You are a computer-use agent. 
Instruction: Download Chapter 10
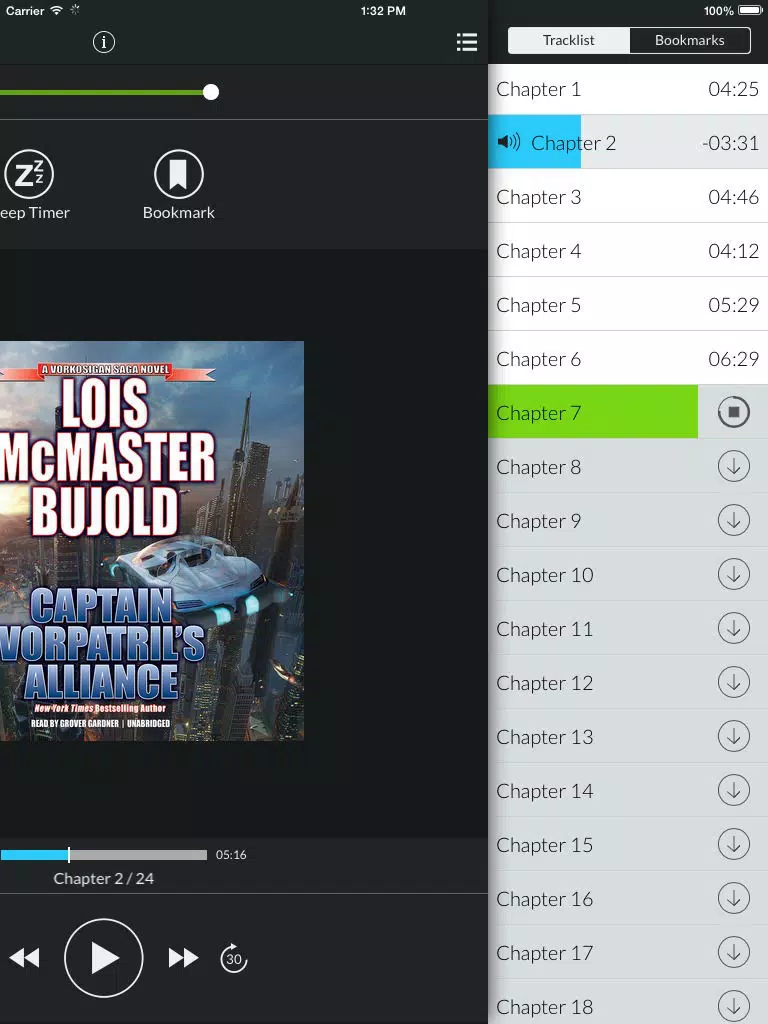(x=733, y=575)
